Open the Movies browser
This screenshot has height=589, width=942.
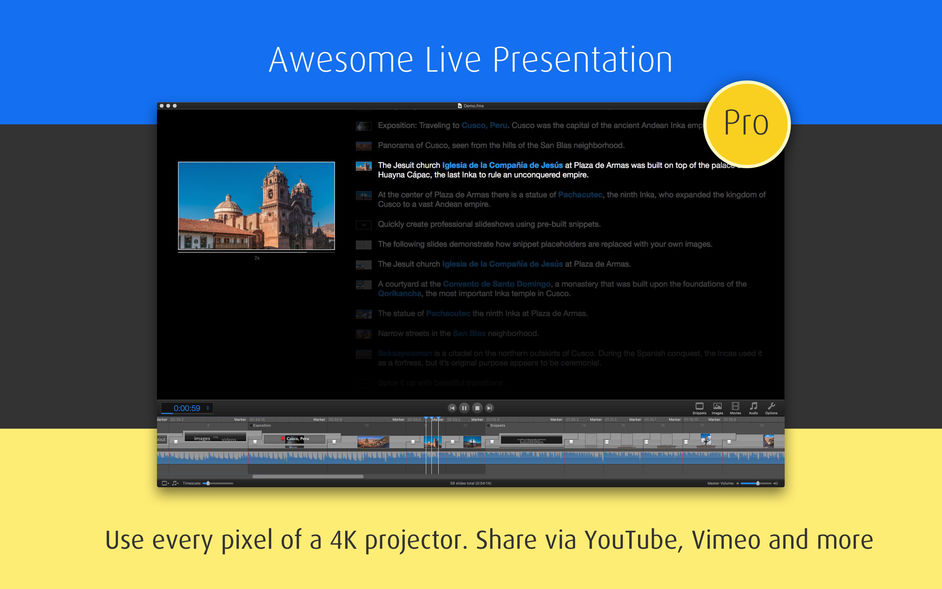tap(735, 409)
